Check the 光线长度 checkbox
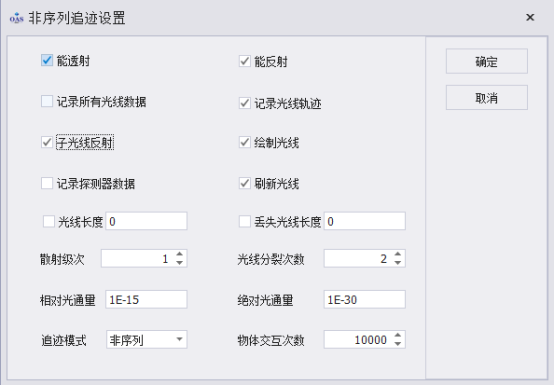554x385 pixels. click(49, 221)
